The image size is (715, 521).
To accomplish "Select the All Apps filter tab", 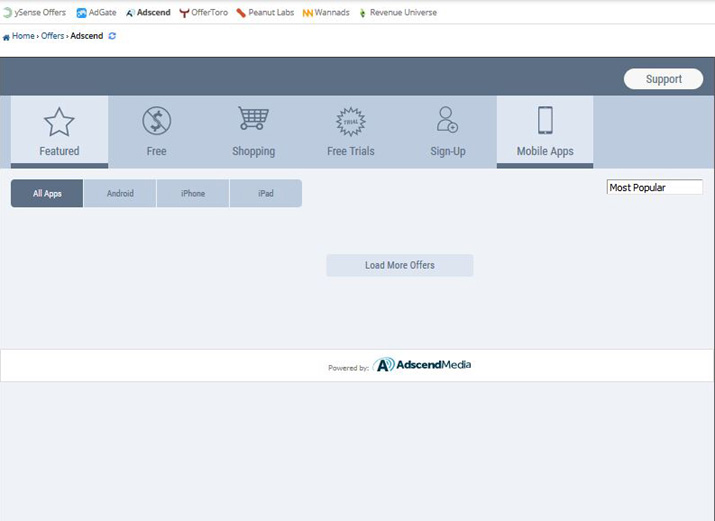I will click(47, 193).
